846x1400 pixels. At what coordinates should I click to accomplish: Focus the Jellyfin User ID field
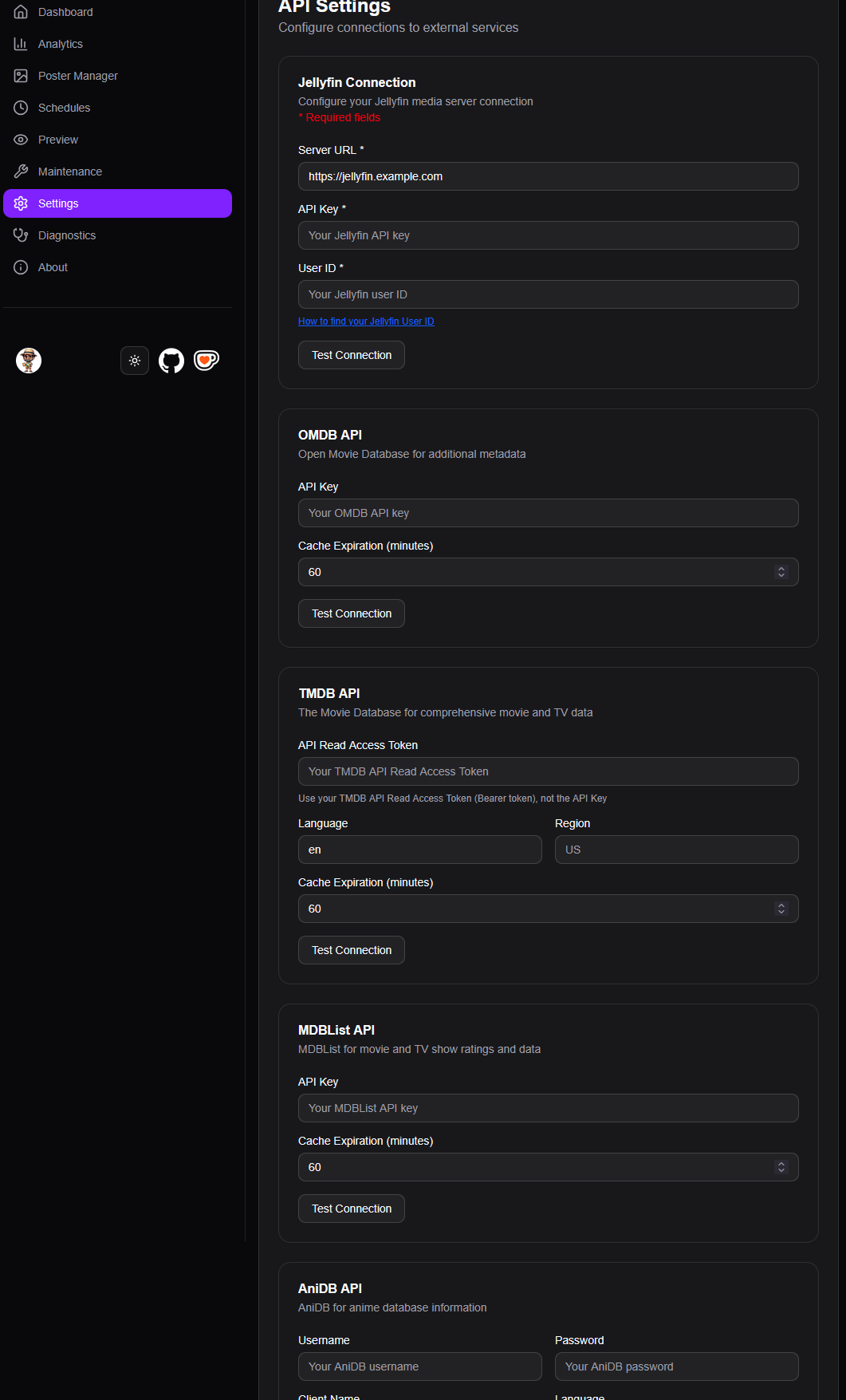549,294
